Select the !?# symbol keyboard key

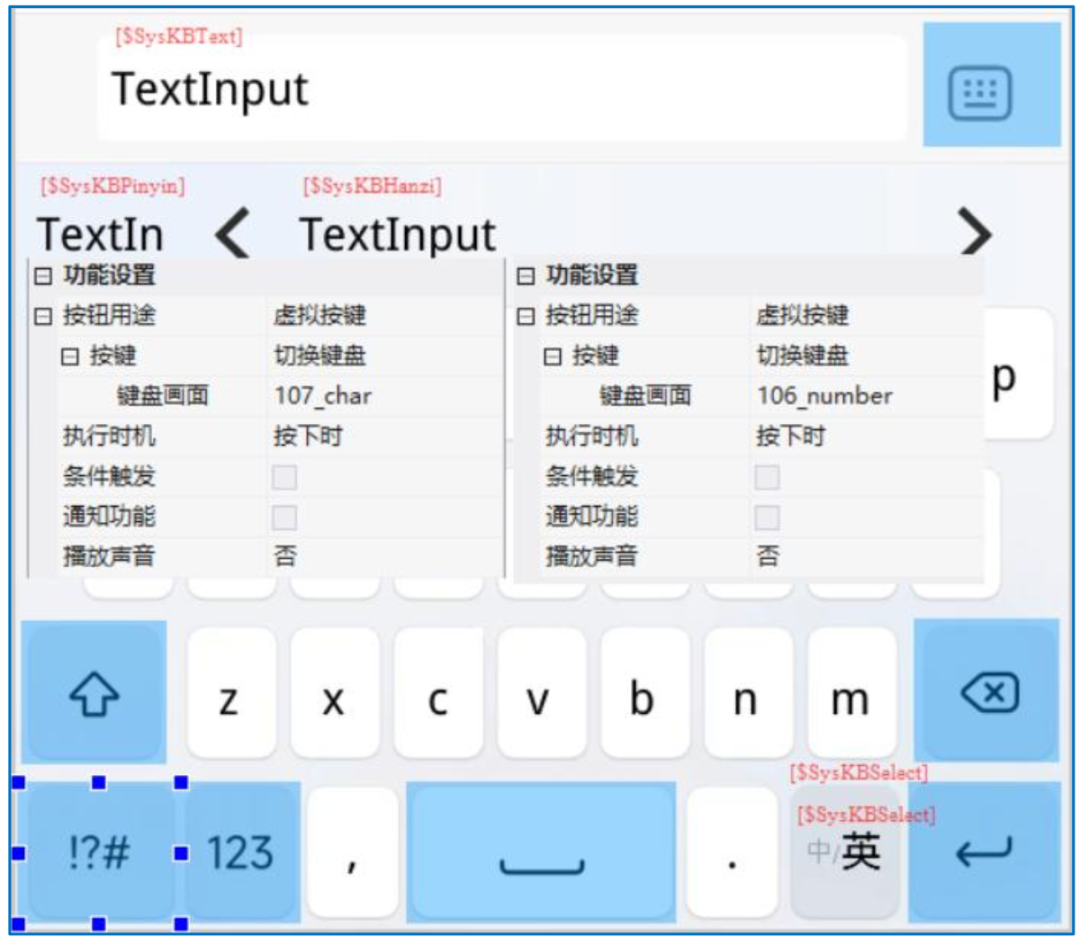pyautogui.click(x=99, y=852)
